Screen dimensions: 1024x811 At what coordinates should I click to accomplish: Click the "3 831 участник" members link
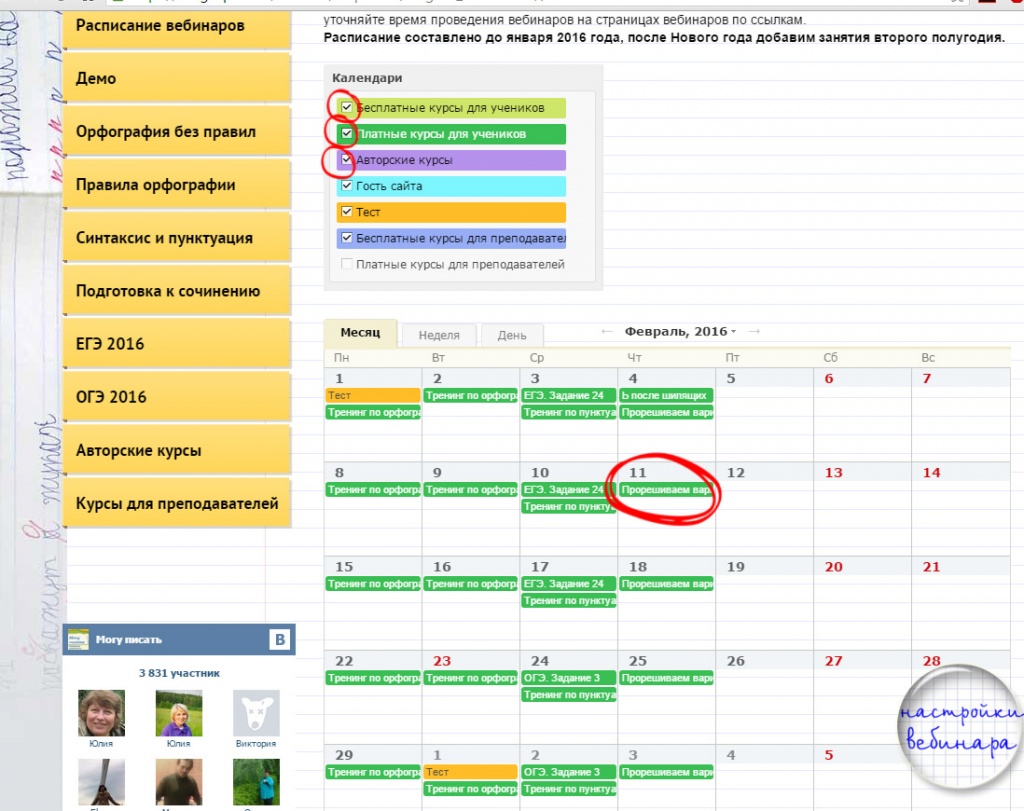point(179,673)
